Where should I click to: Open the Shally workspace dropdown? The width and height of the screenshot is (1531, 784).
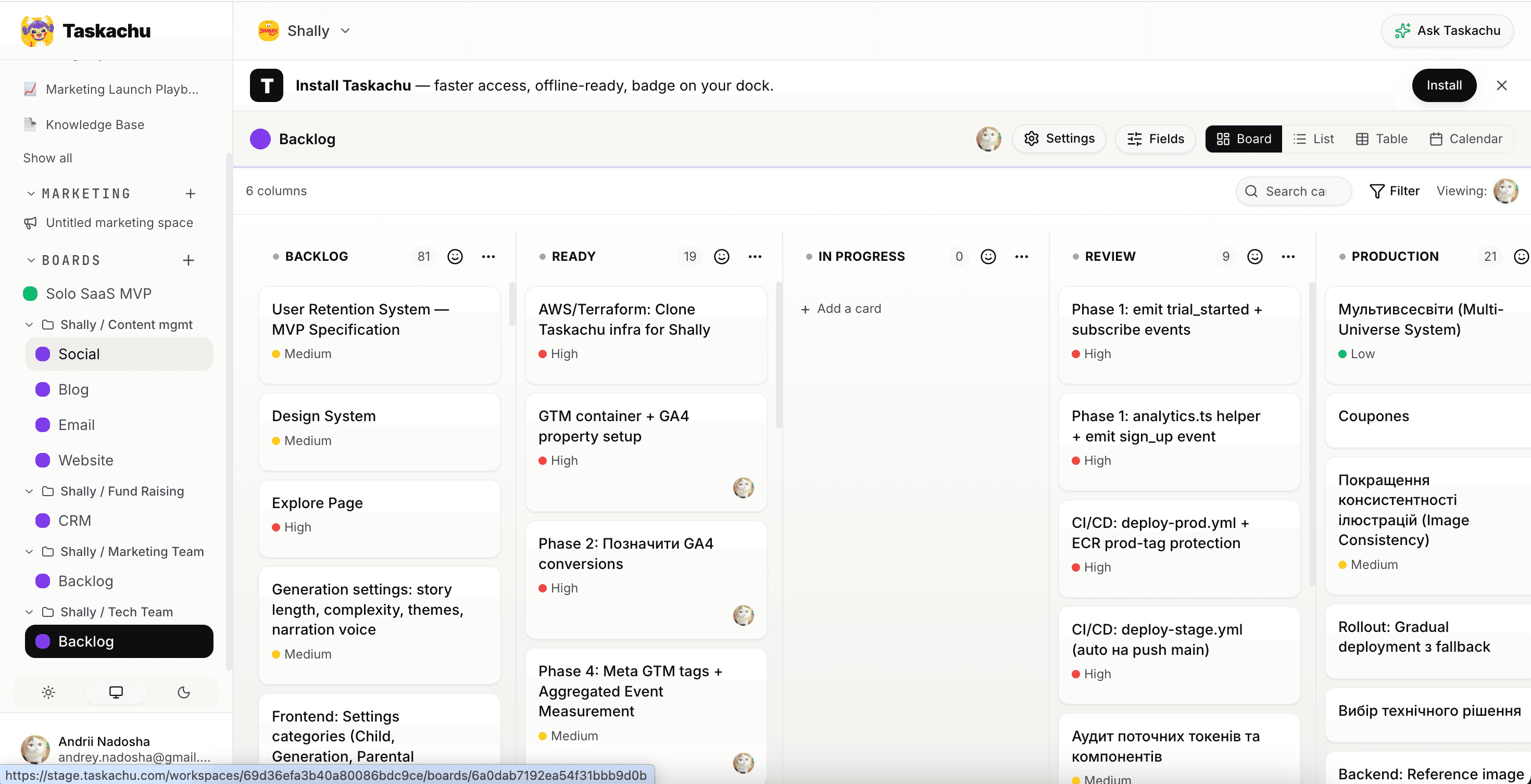pyautogui.click(x=345, y=31)
